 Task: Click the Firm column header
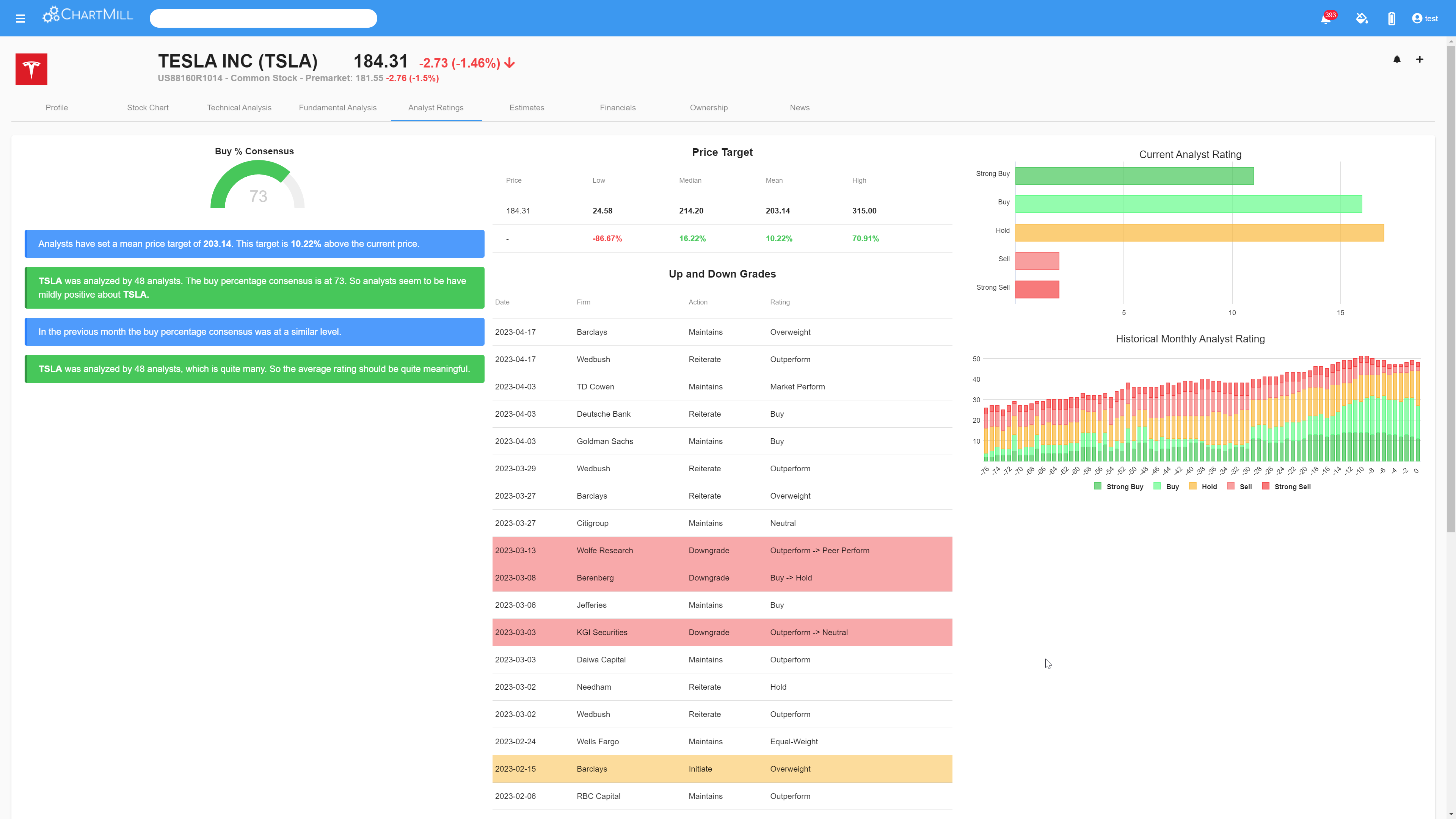click(x=583, y=302)
